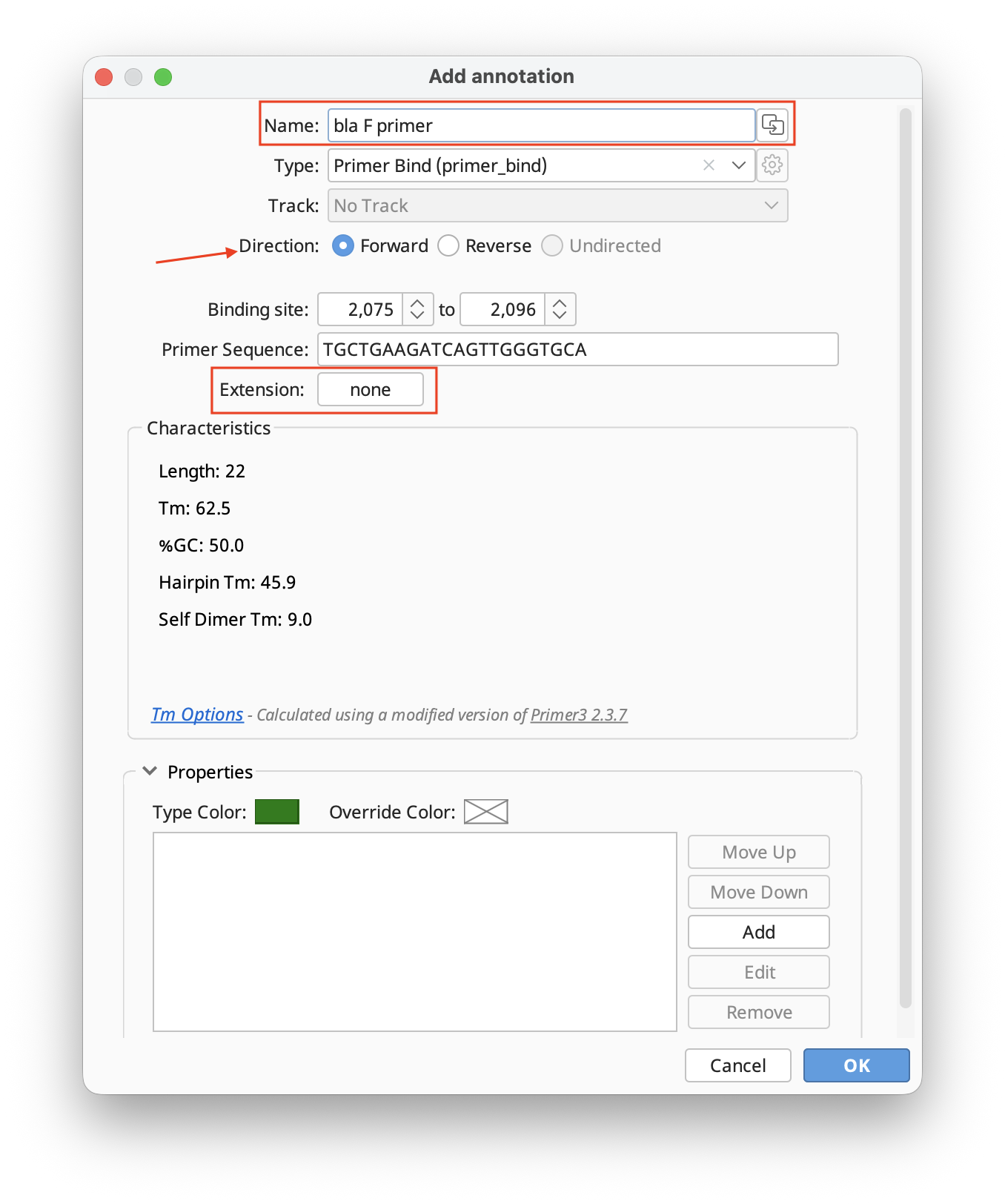Click the green Type Color swatch
The image size is (1005, 1204).
point(276,812)
